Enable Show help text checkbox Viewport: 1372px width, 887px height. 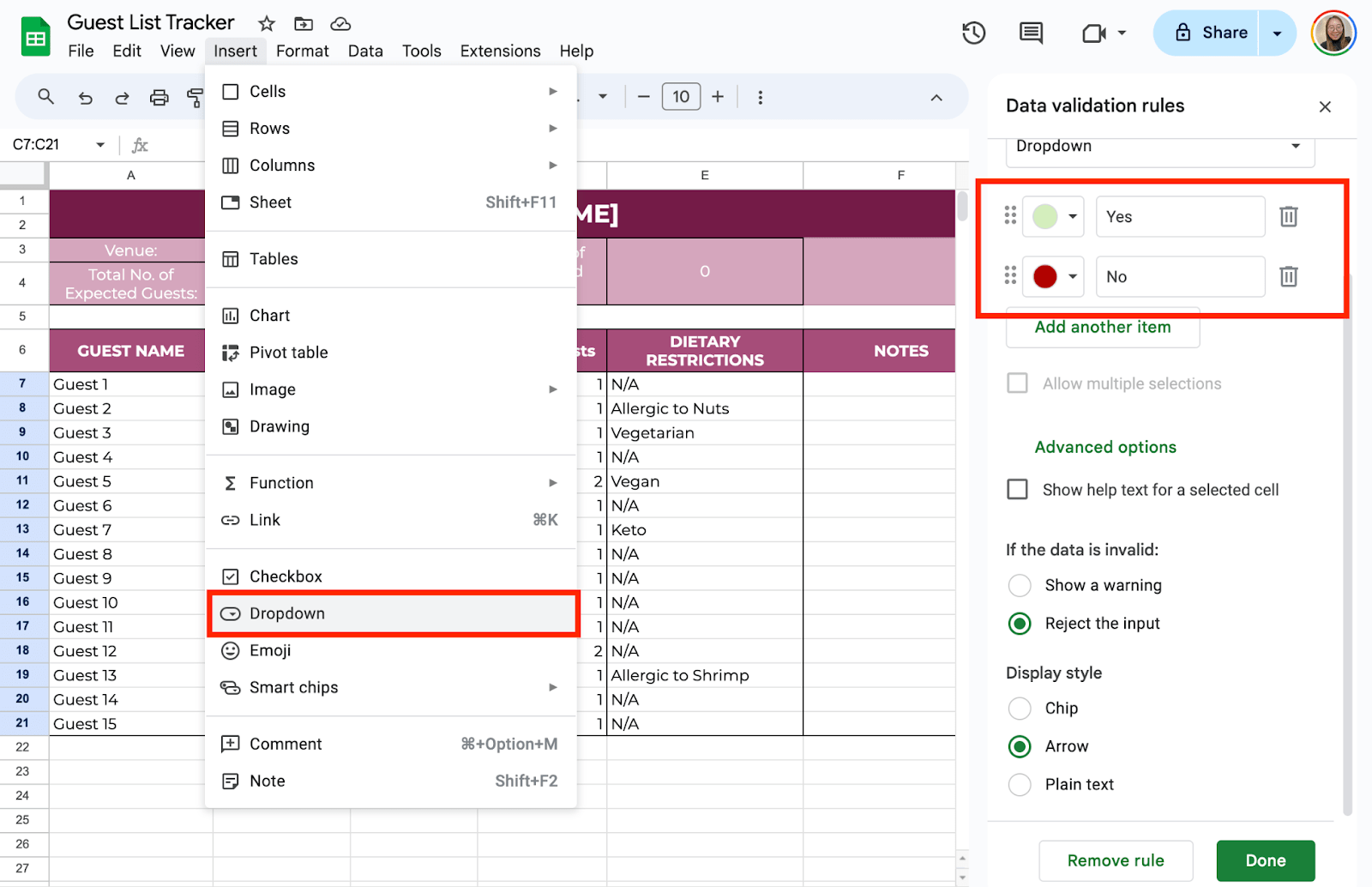(1018, 490)
